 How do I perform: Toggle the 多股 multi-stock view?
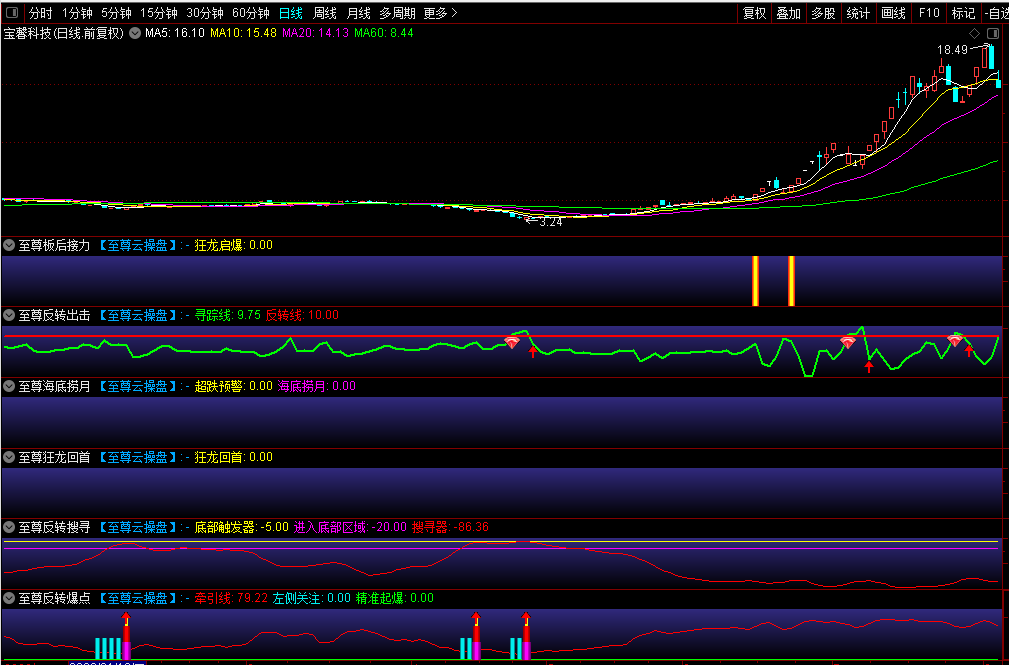tap(823, 13)
